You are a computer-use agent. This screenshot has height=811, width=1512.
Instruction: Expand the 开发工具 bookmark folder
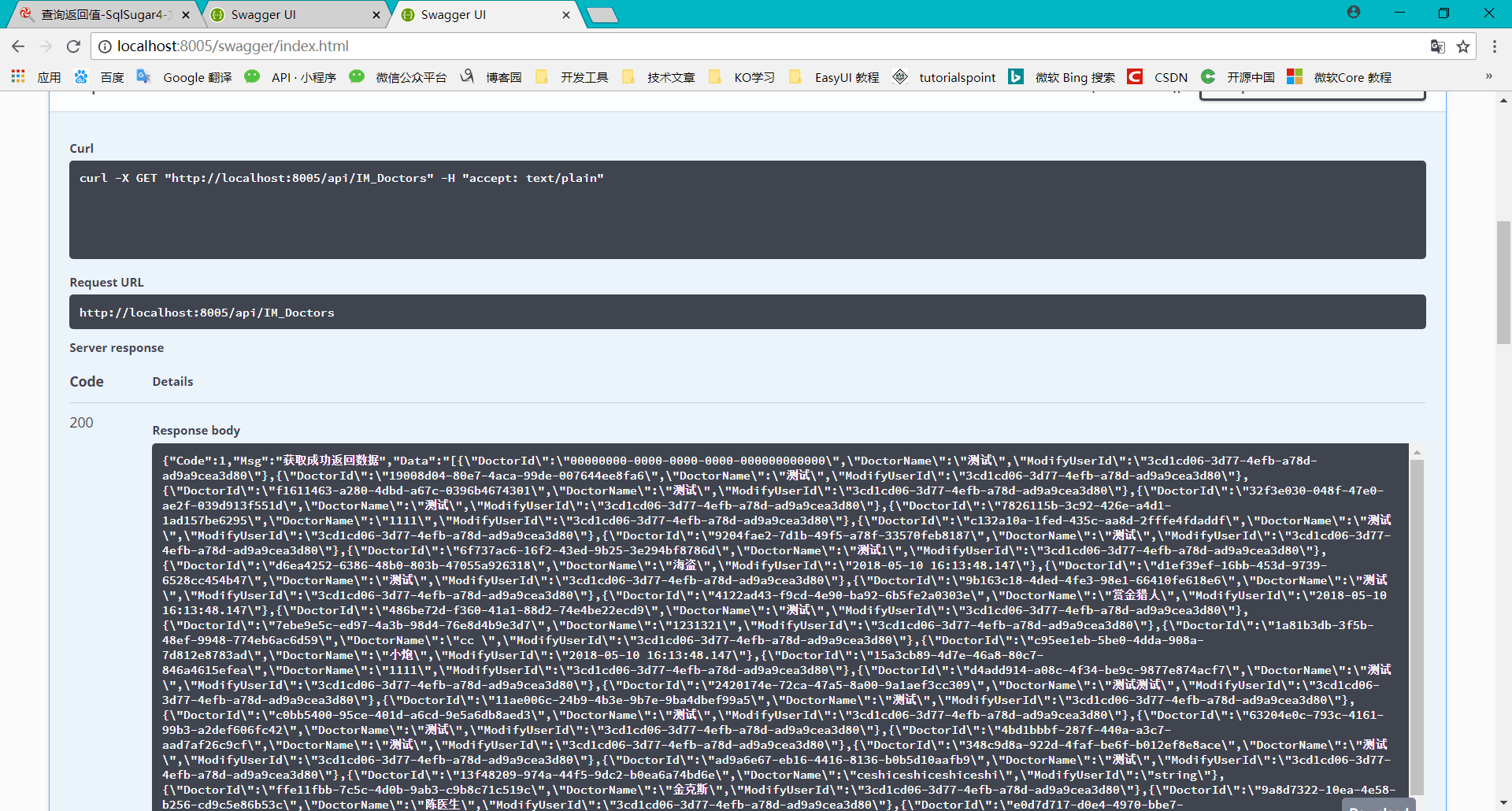point(572,77)
